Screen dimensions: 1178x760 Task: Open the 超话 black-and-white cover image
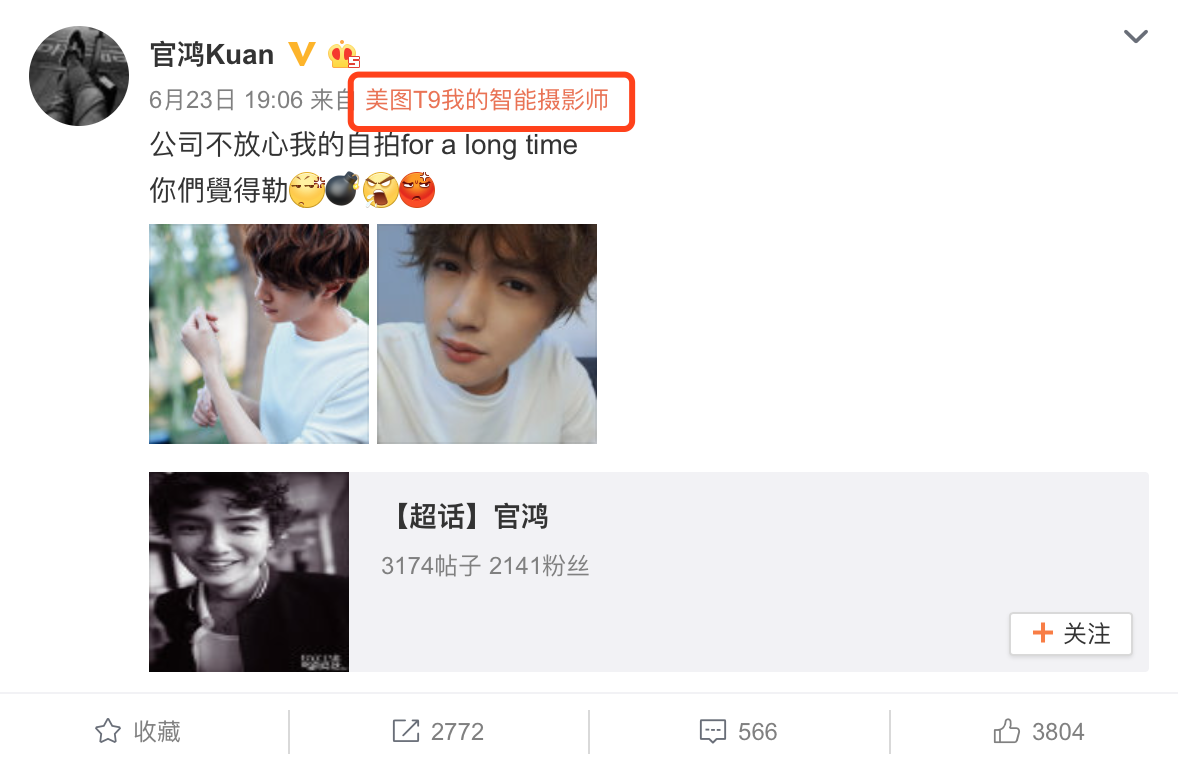[249, 572]
